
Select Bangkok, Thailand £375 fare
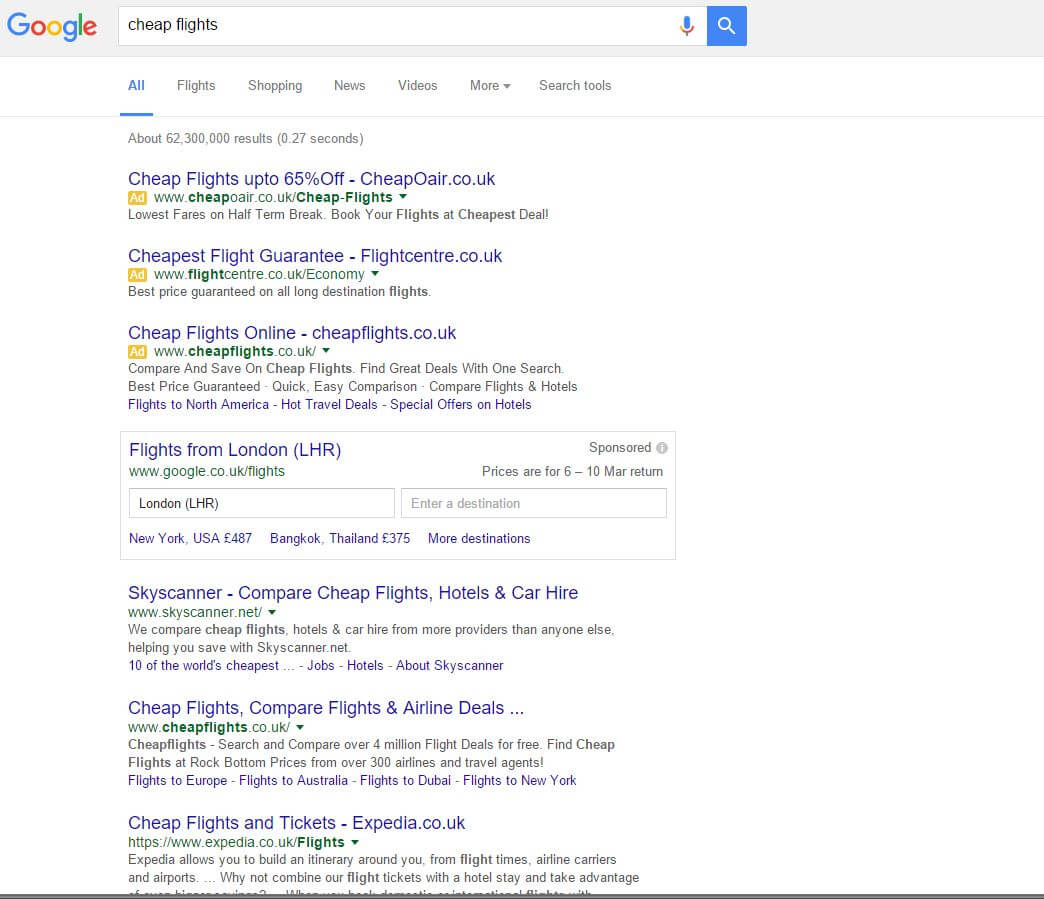click(340, 538)
